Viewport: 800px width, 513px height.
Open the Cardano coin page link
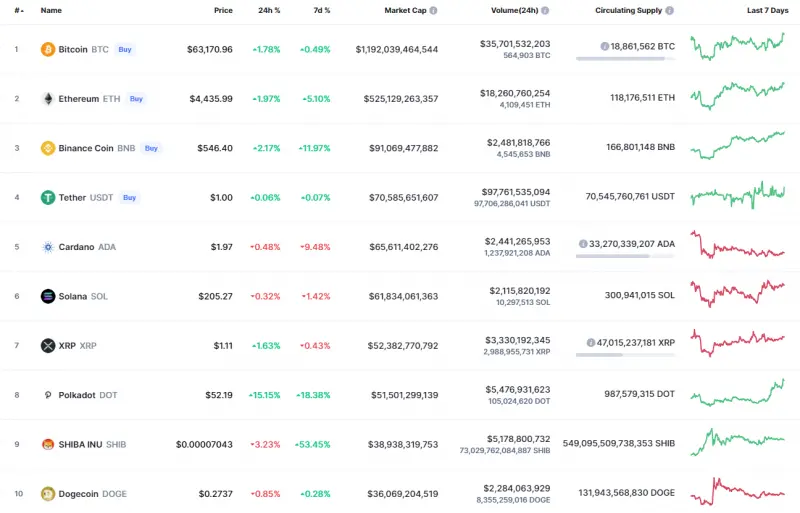tap(78, 247)
